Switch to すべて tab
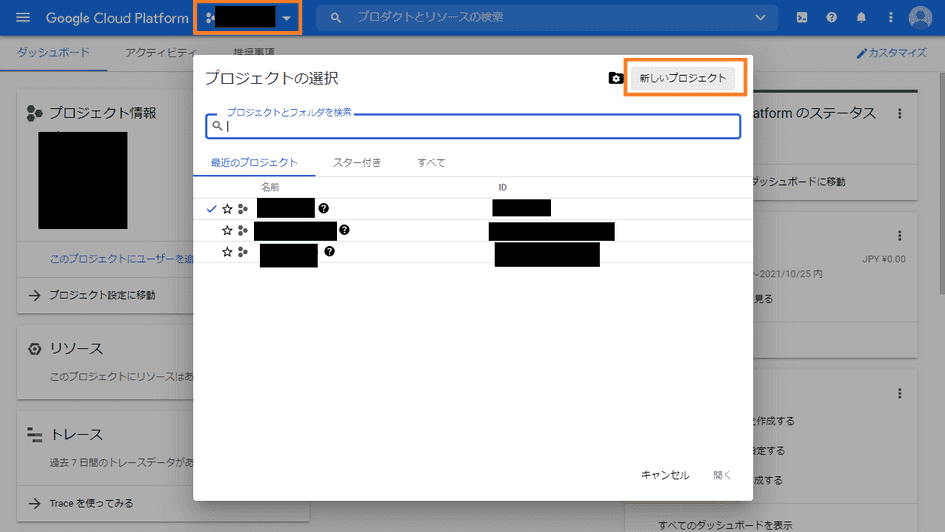The height and width of the screenshot is (532, 945). click(432, 163)
